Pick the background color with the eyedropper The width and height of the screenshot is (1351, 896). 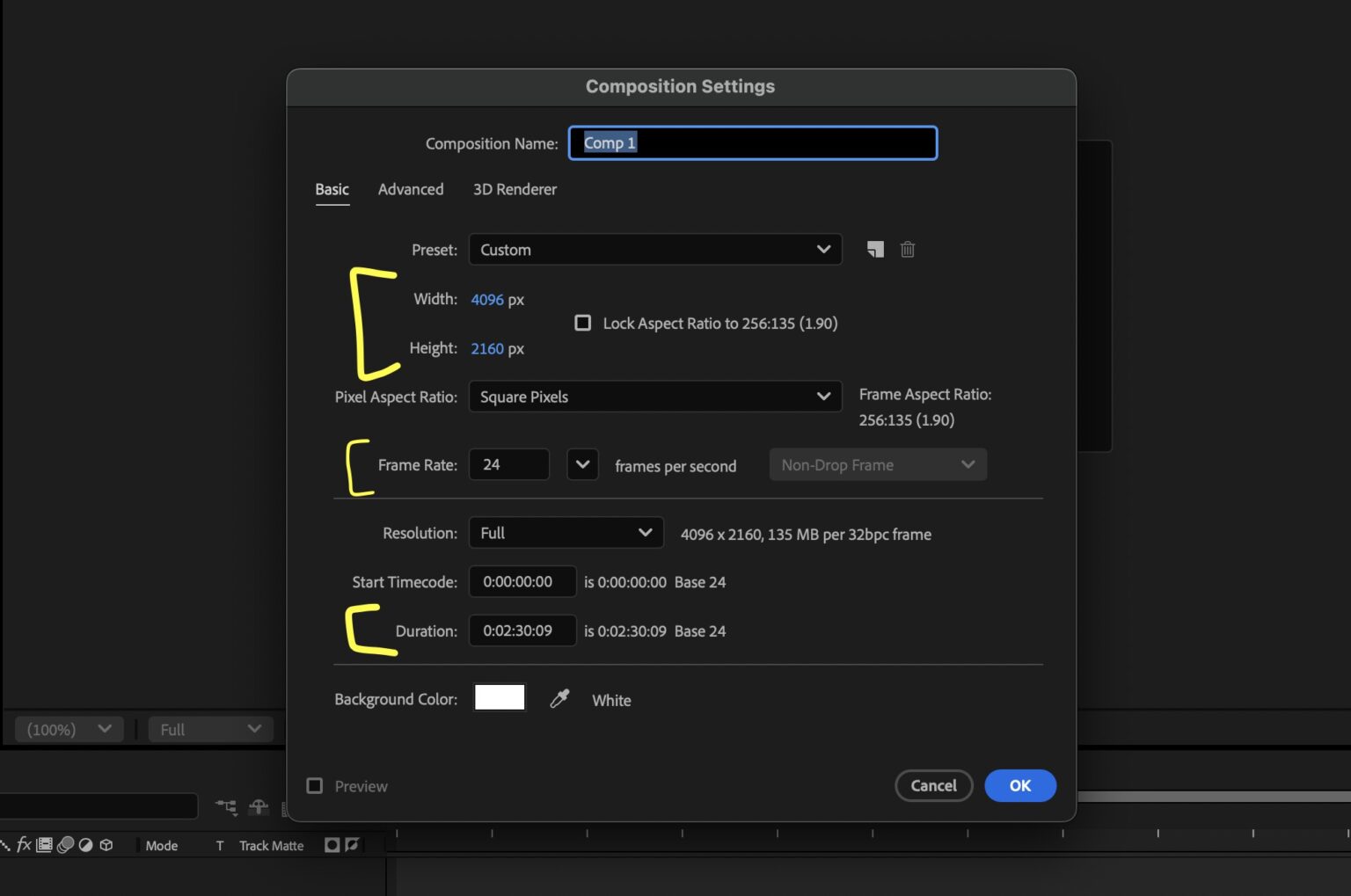(x=559, y=699)
